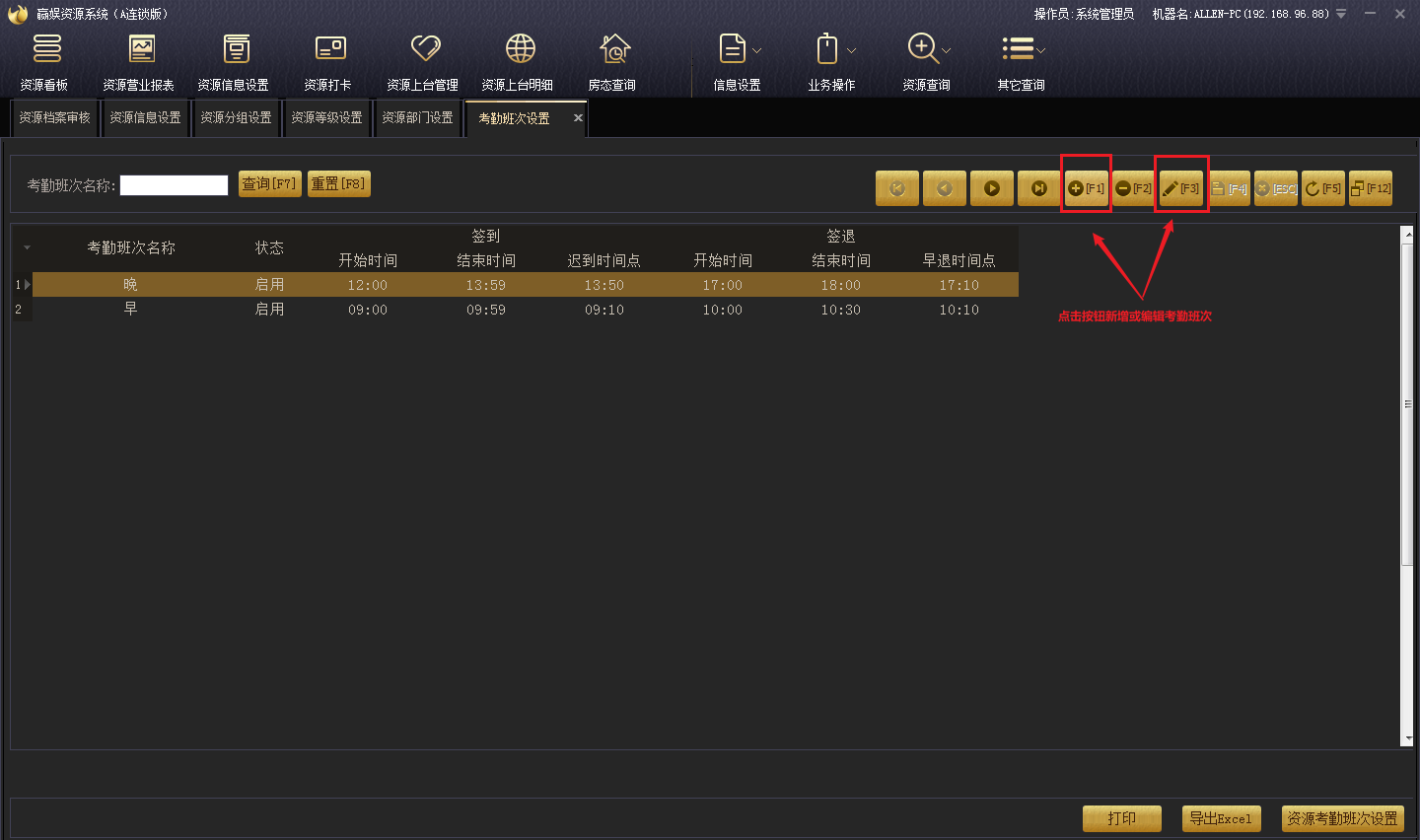The width and height of the screenshot is (1420, 840).
Task: Open 资源营业报表 report icon
Action: tap(139, 61)
